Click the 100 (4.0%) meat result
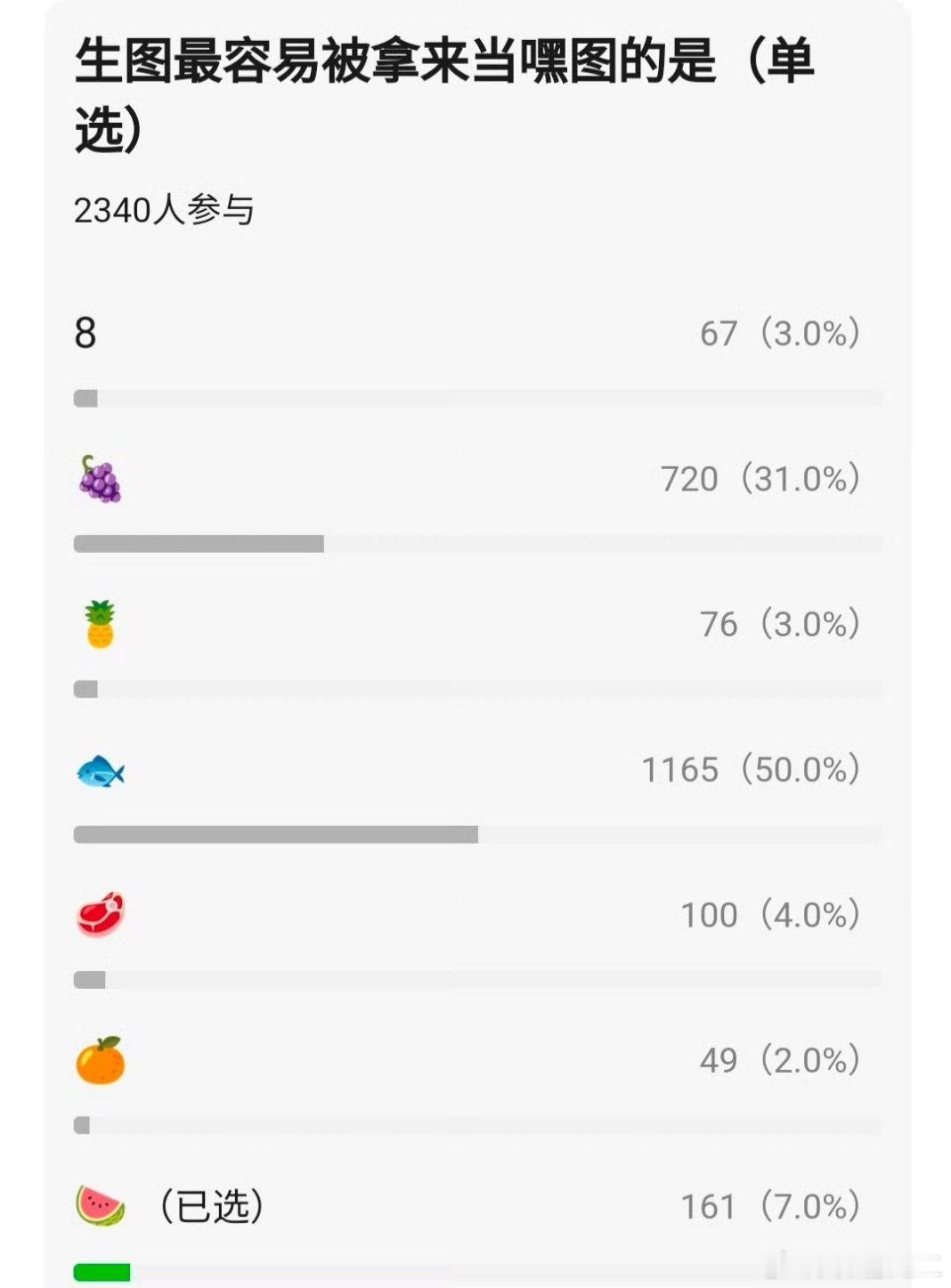 [x=770, y=915]
